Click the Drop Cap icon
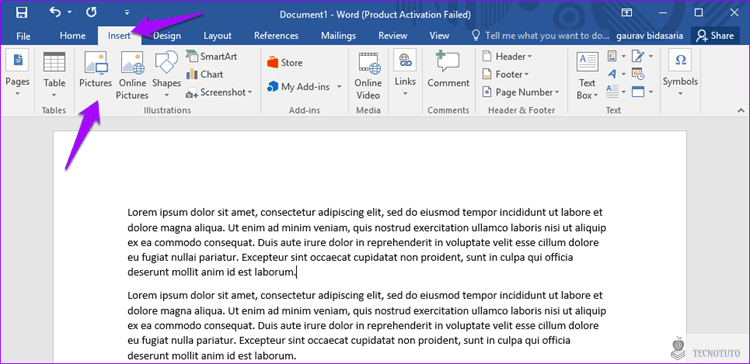 click(612, 91)
